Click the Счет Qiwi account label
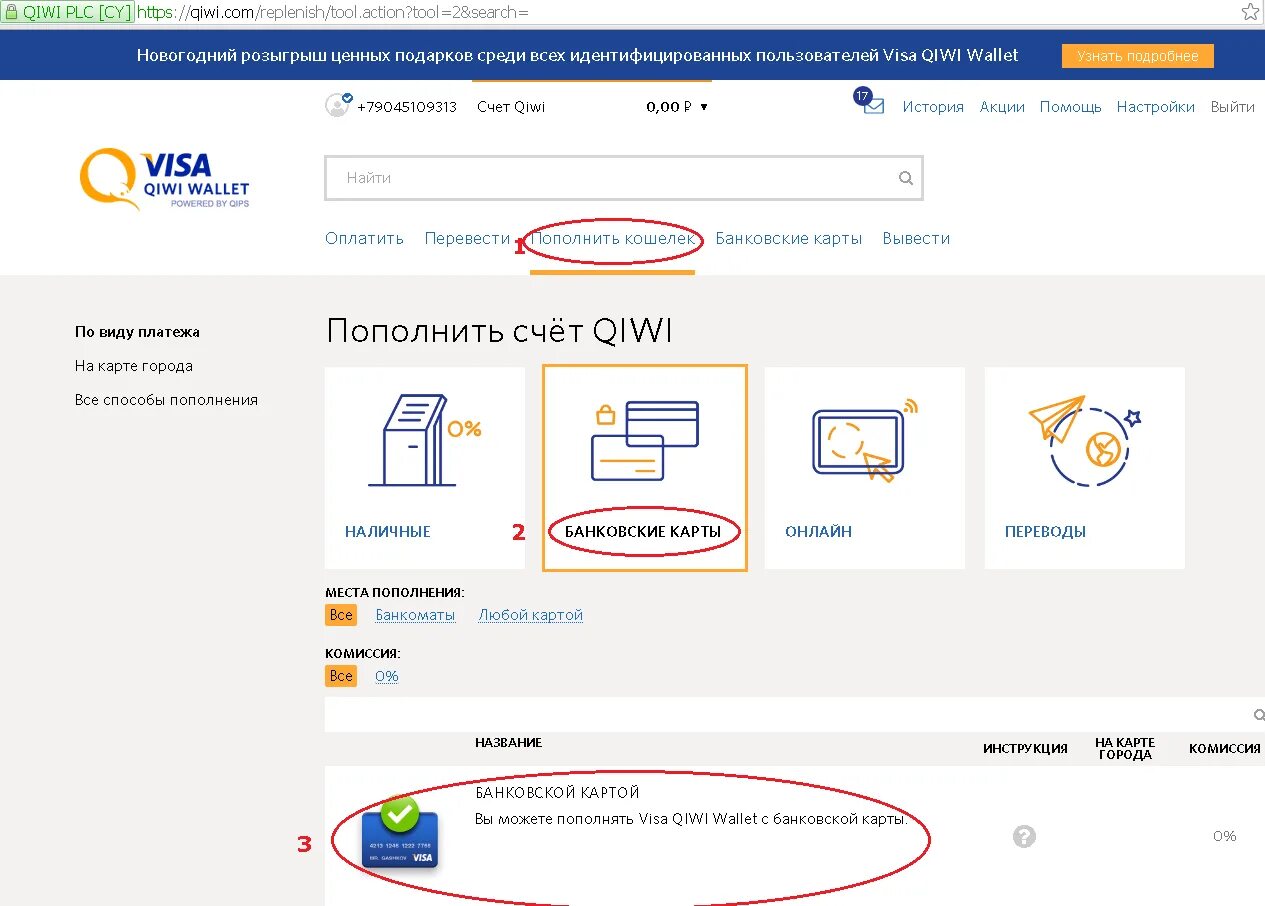The image size is (1265, 906). 511,107
